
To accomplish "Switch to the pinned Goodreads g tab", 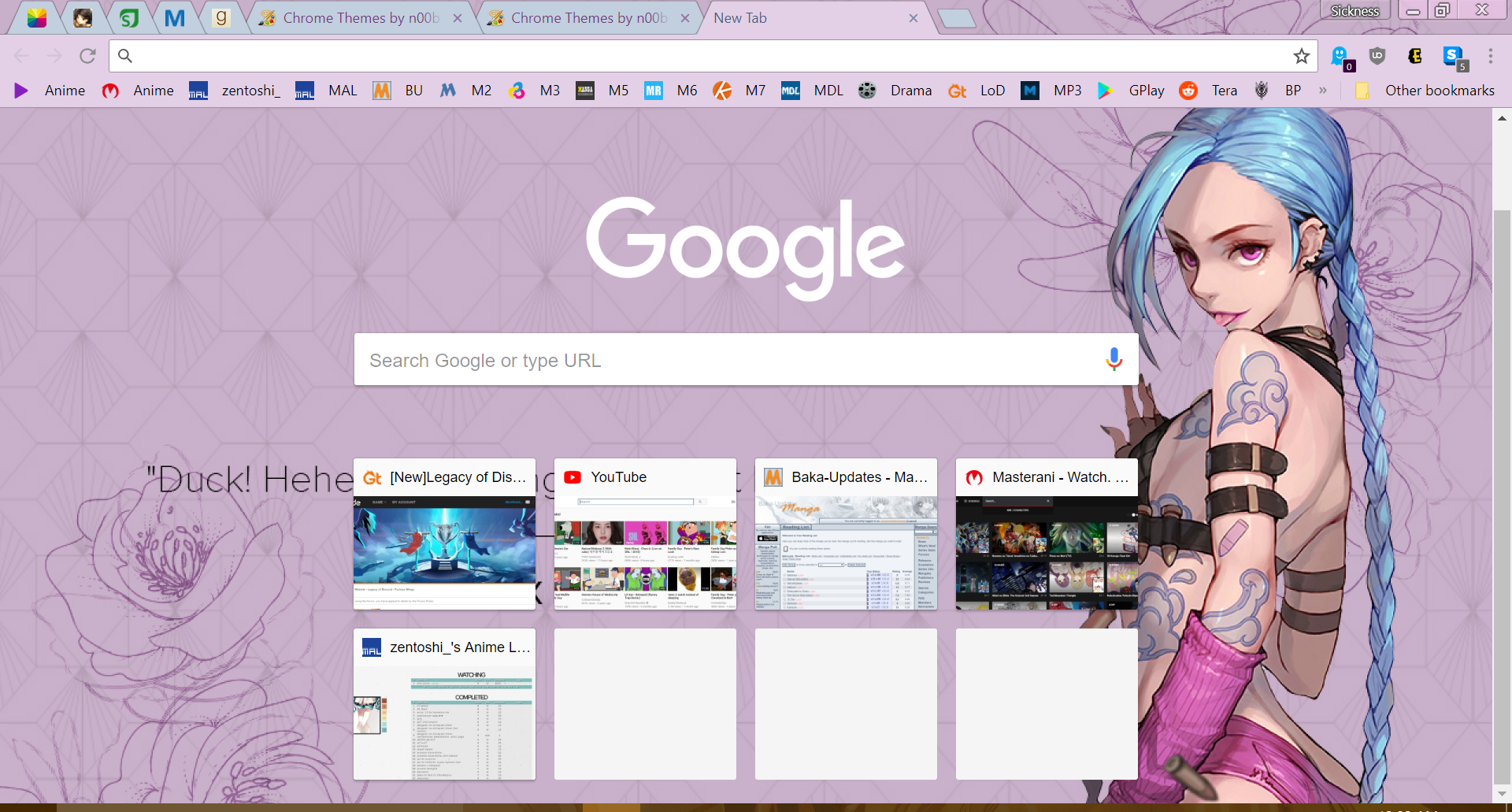I will [221, 17].
